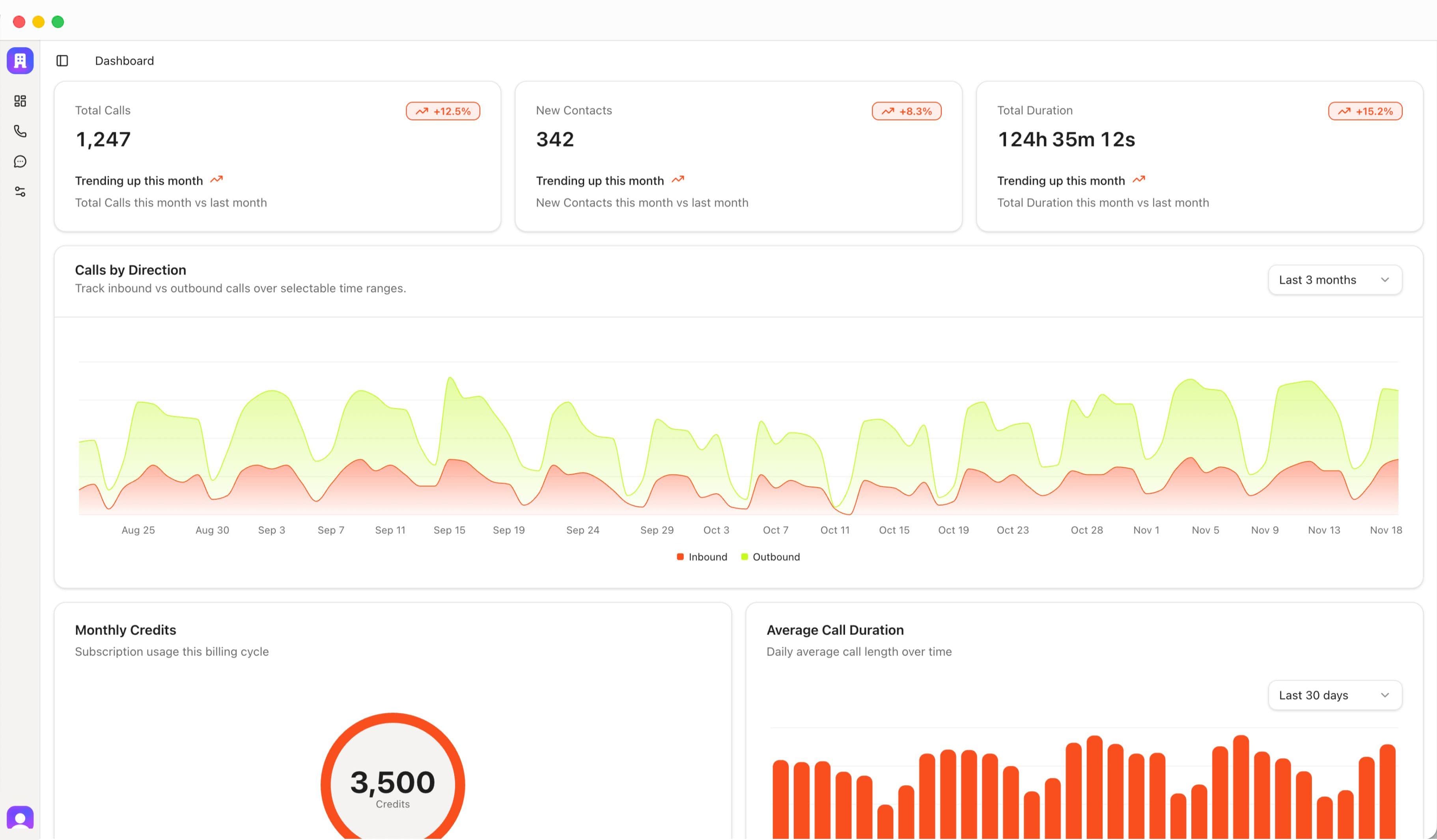1437x840 pixels.
Task: Open the settings sliders icon in sidebar
Action: tap(20, 192)
